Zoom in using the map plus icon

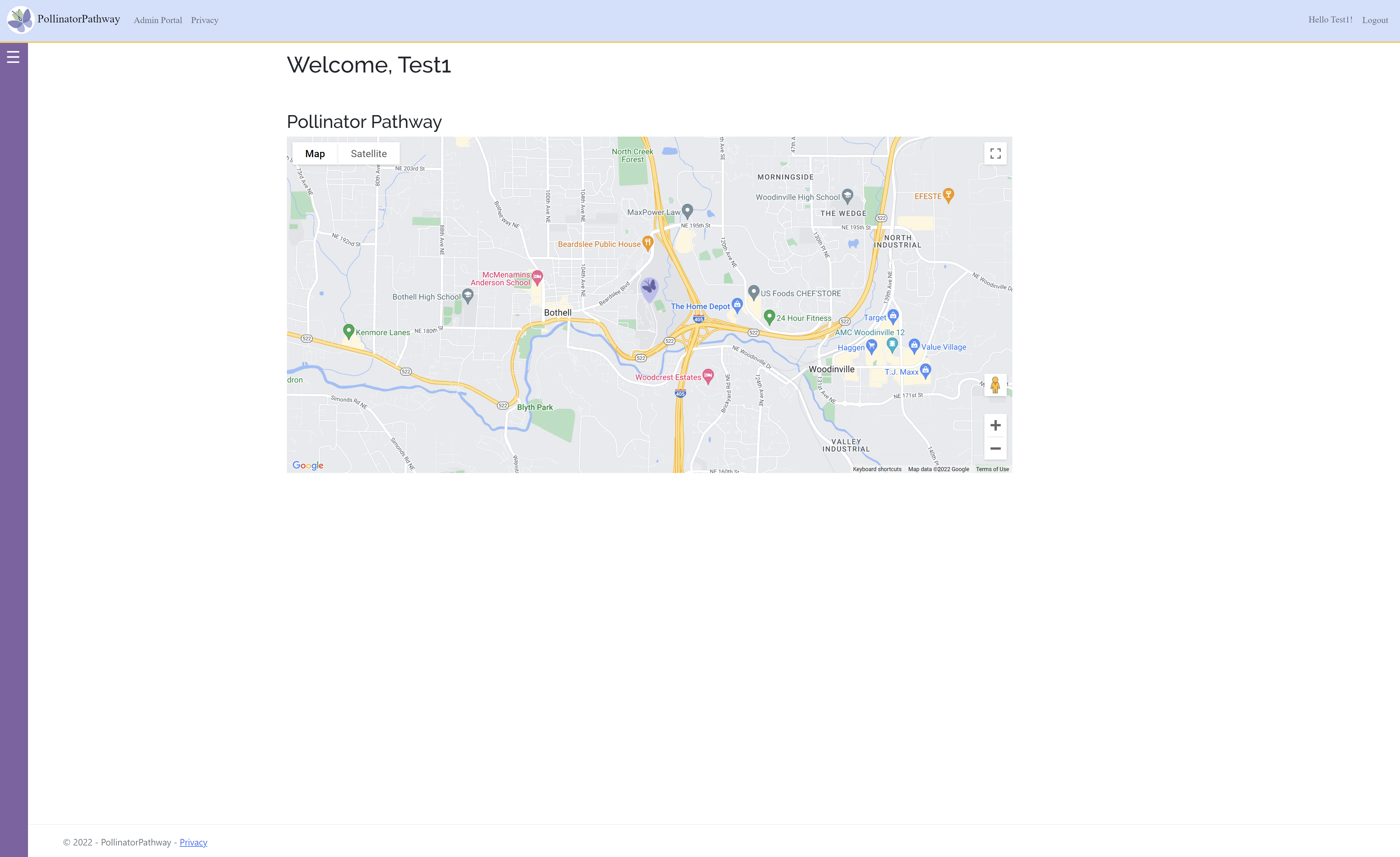996,425
